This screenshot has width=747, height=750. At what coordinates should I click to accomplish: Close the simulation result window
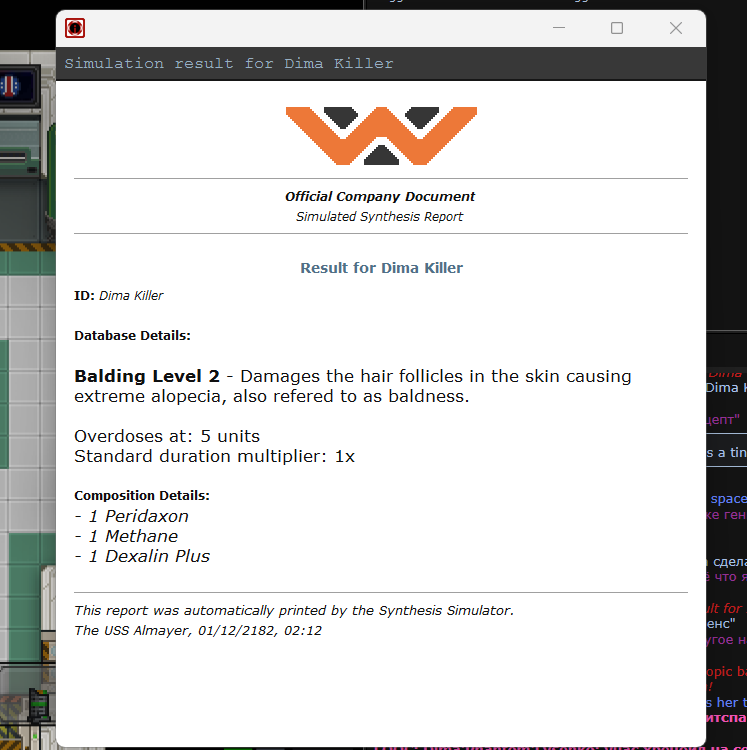point(676,28)
